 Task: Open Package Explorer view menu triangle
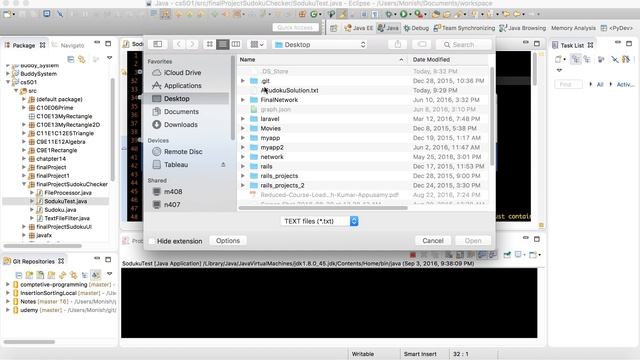coord(109,58)
